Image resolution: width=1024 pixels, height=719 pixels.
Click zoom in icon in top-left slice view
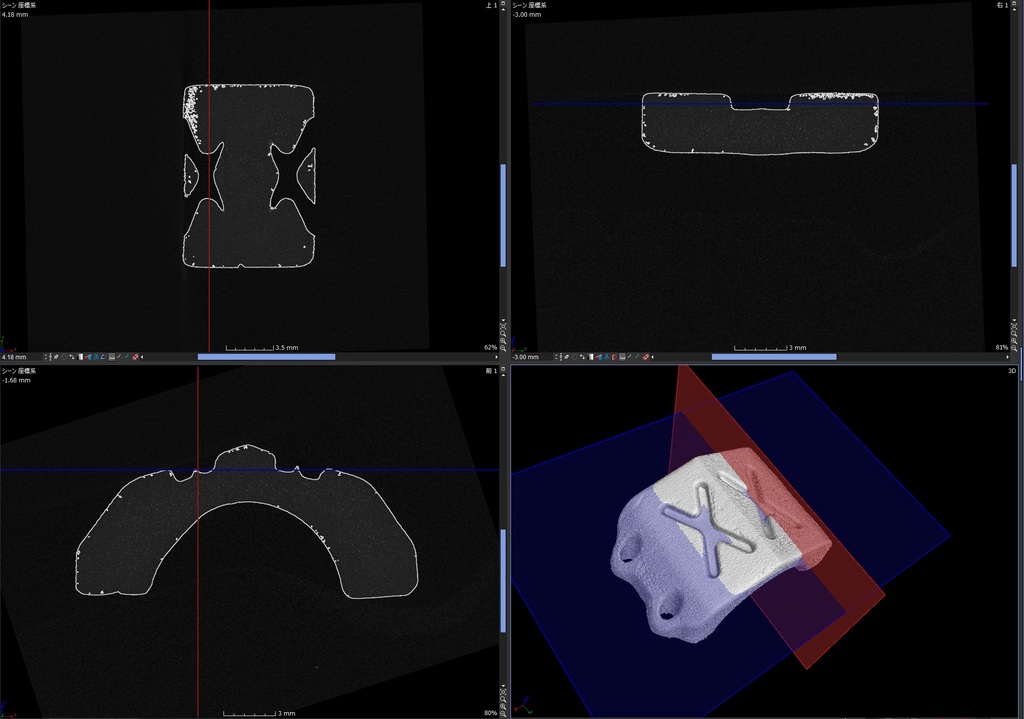pos(503,341)
